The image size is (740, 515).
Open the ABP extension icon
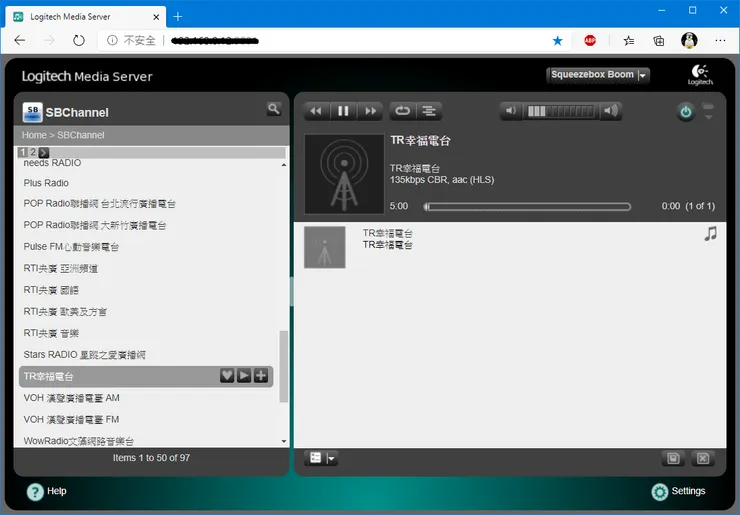(590, 41)
